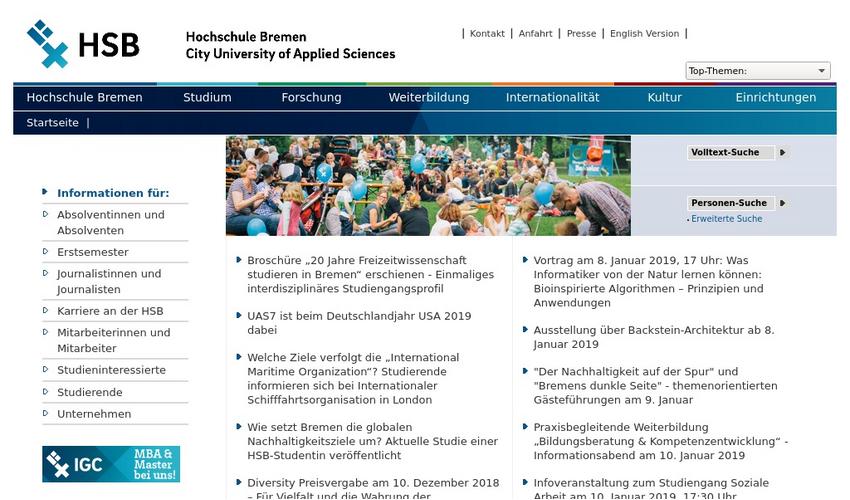
Task: Open the Top-Themen dropdown
Action: pos(757,71)
